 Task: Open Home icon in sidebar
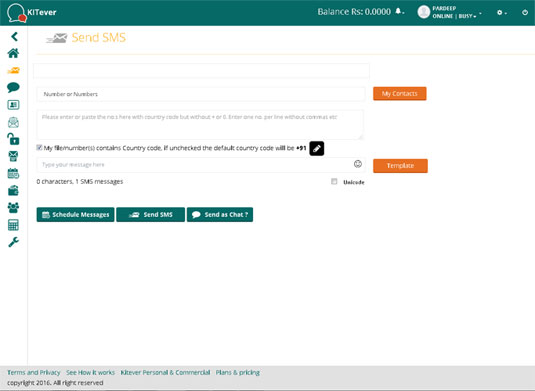[x=13, y=53]
